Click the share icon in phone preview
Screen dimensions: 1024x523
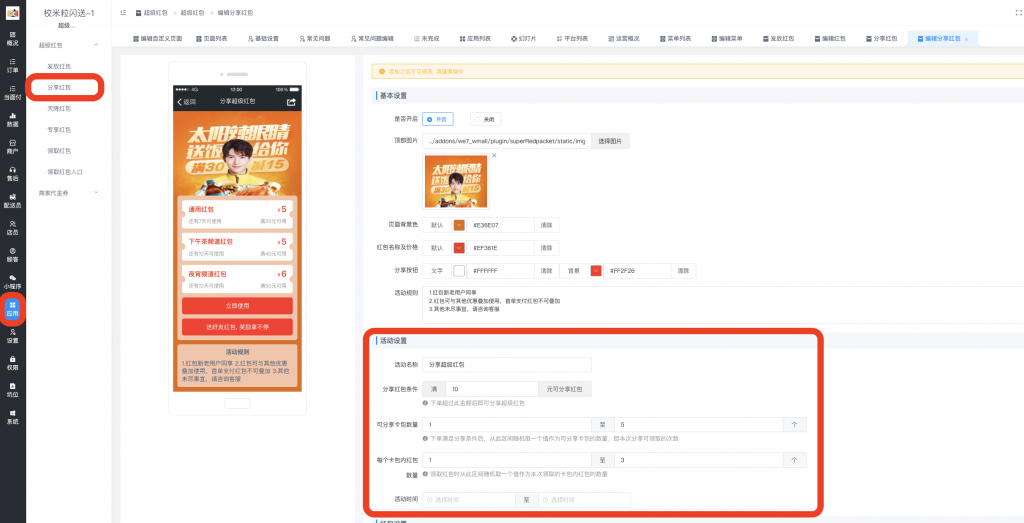(x=291, y=102)
